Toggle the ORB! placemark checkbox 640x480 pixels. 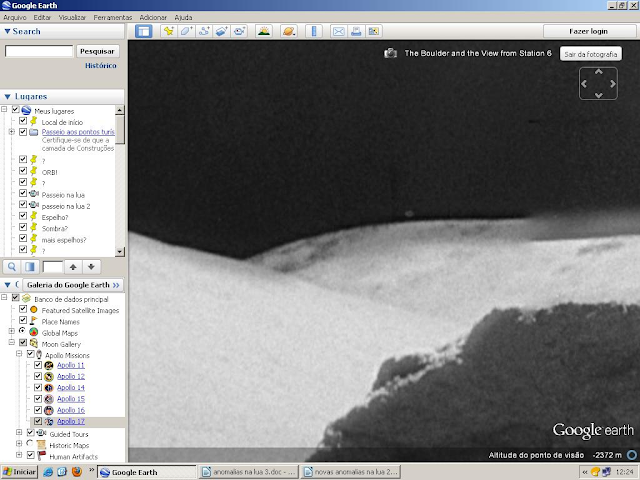pos(23,171)
